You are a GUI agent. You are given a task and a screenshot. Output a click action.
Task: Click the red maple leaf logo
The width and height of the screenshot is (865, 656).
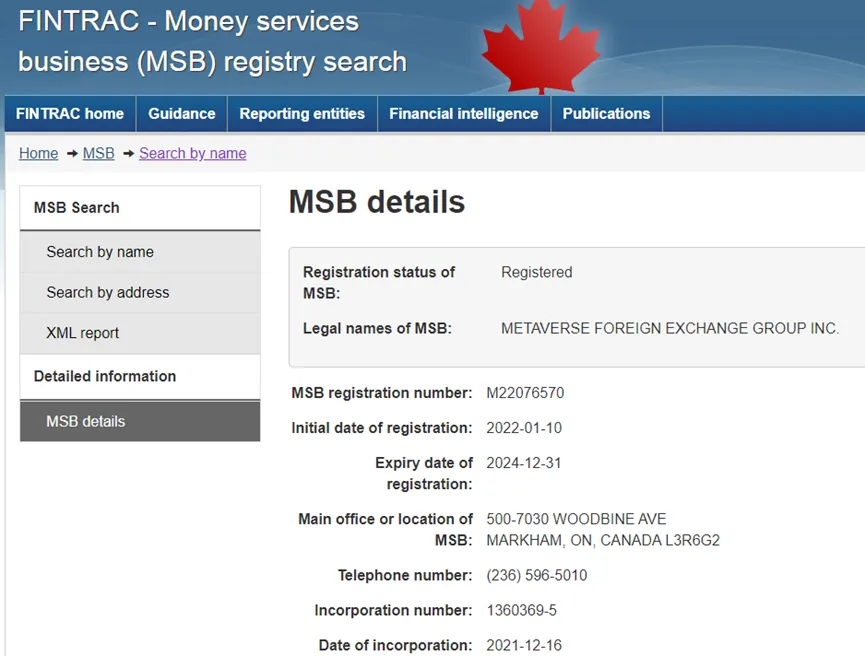pos(541,49)
